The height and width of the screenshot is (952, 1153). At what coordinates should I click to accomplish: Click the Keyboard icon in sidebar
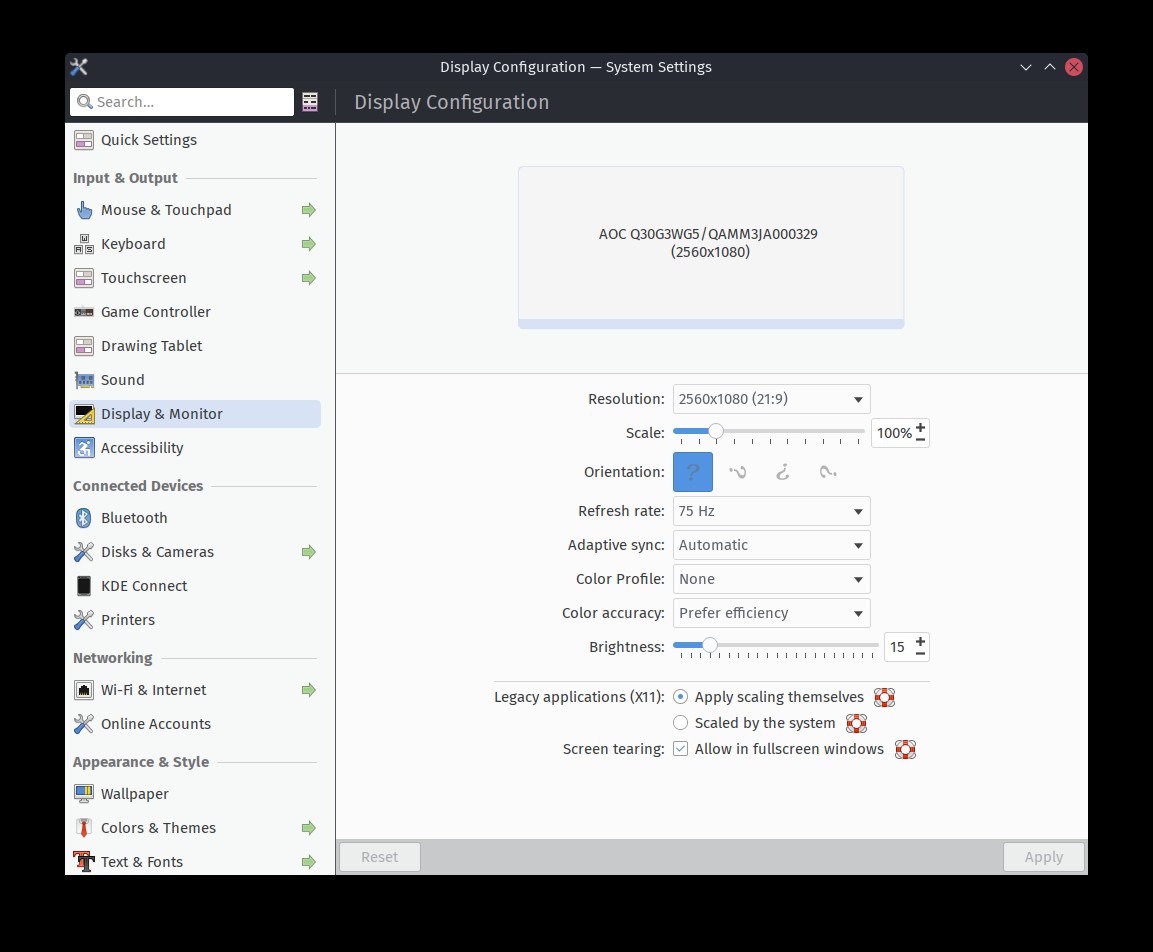pos(84,244)
